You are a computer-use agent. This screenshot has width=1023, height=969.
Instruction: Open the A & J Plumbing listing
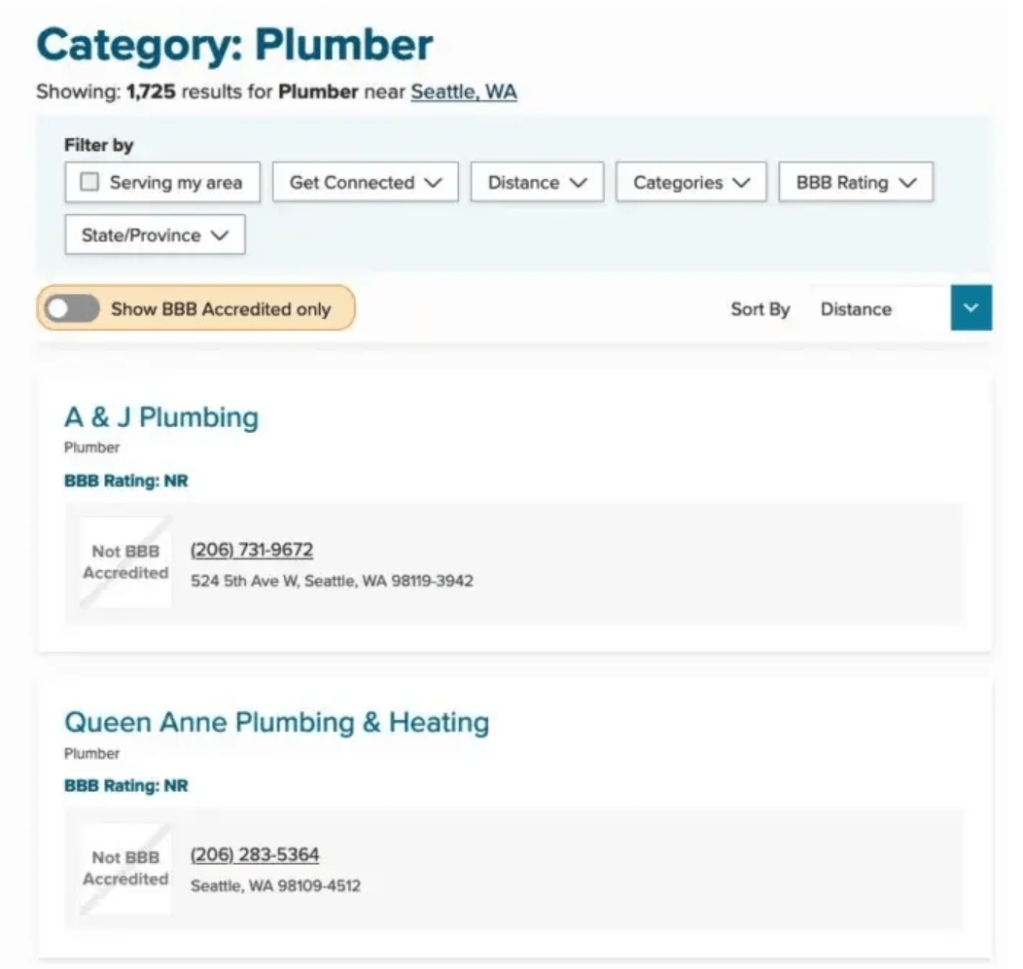(161, 417)
